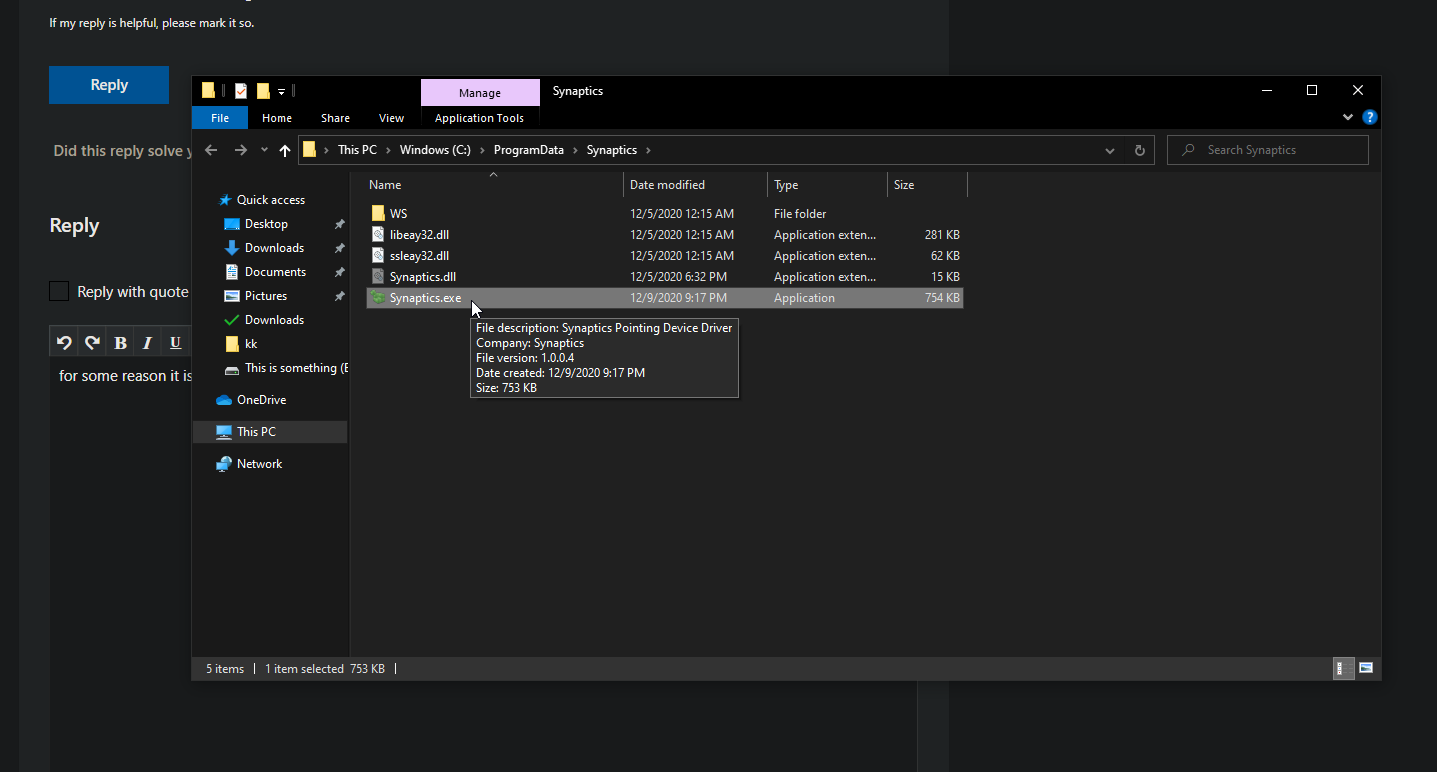The height and width of the screenshot is (772, 1437).
Task: Select the WS folder
Action: [665, 214]
